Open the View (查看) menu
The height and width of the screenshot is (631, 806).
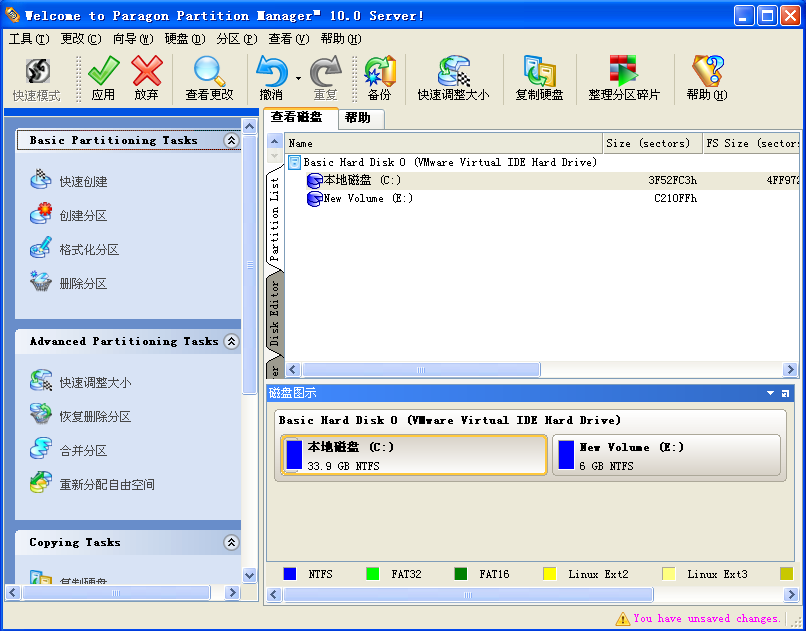[288, 39]
